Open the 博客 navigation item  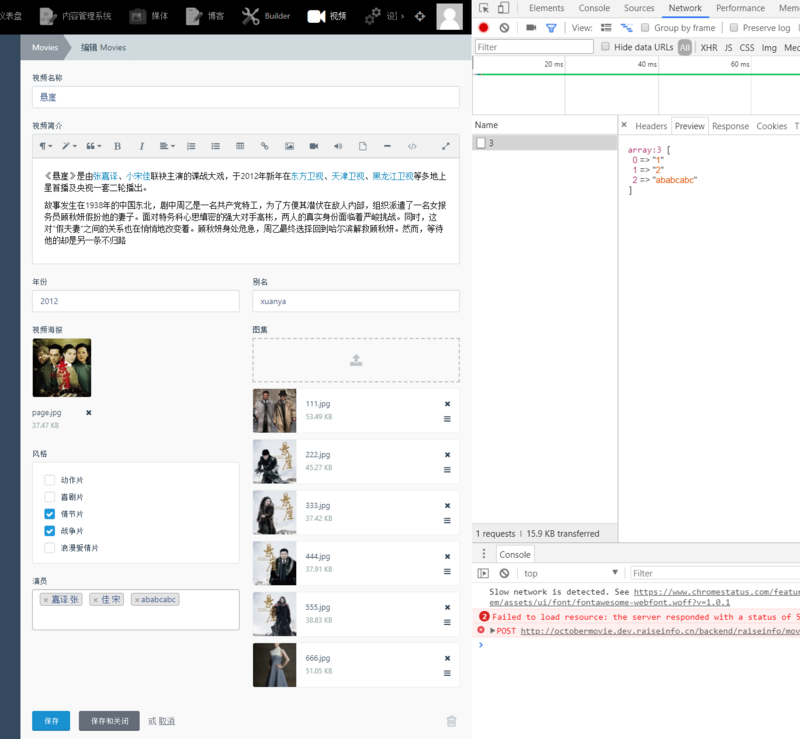pos(205,16)
